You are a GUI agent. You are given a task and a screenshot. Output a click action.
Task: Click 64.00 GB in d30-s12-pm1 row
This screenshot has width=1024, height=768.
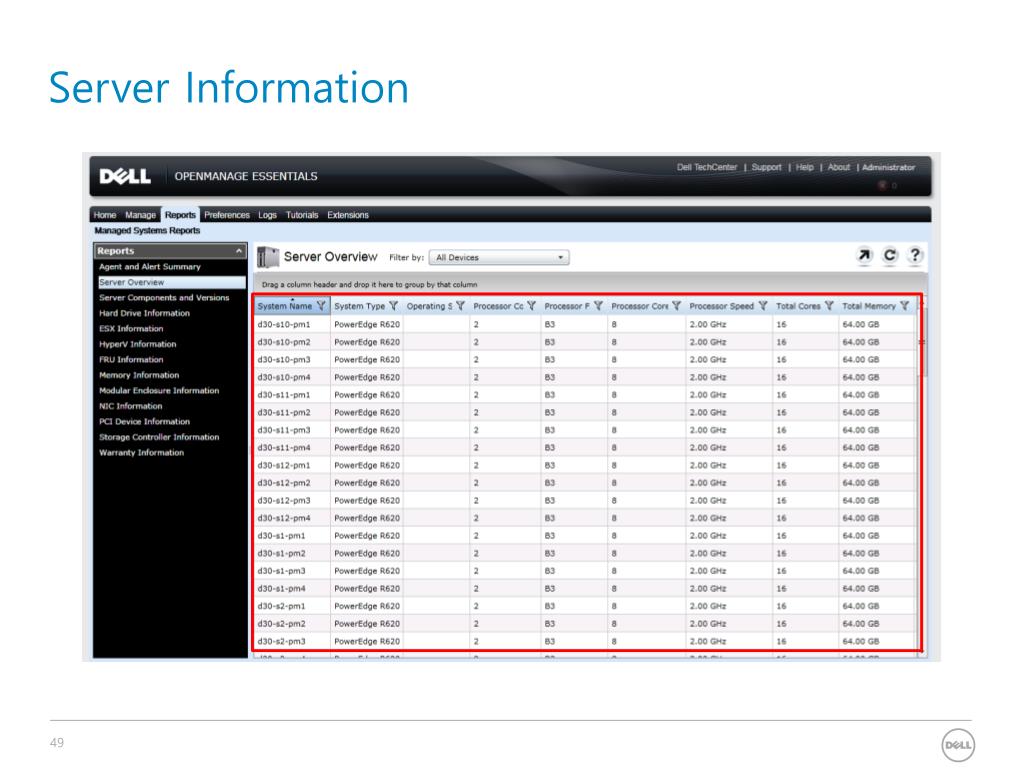(861, 465)
